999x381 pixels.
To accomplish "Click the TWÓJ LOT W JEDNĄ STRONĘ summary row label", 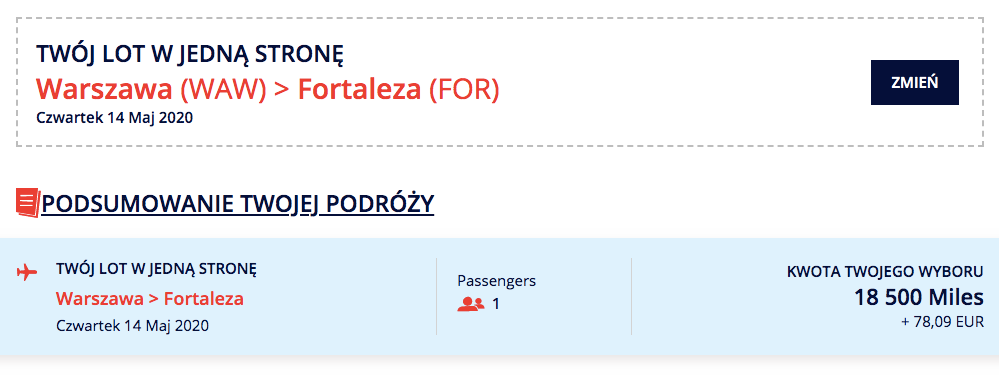I will (x=156, y=270).
